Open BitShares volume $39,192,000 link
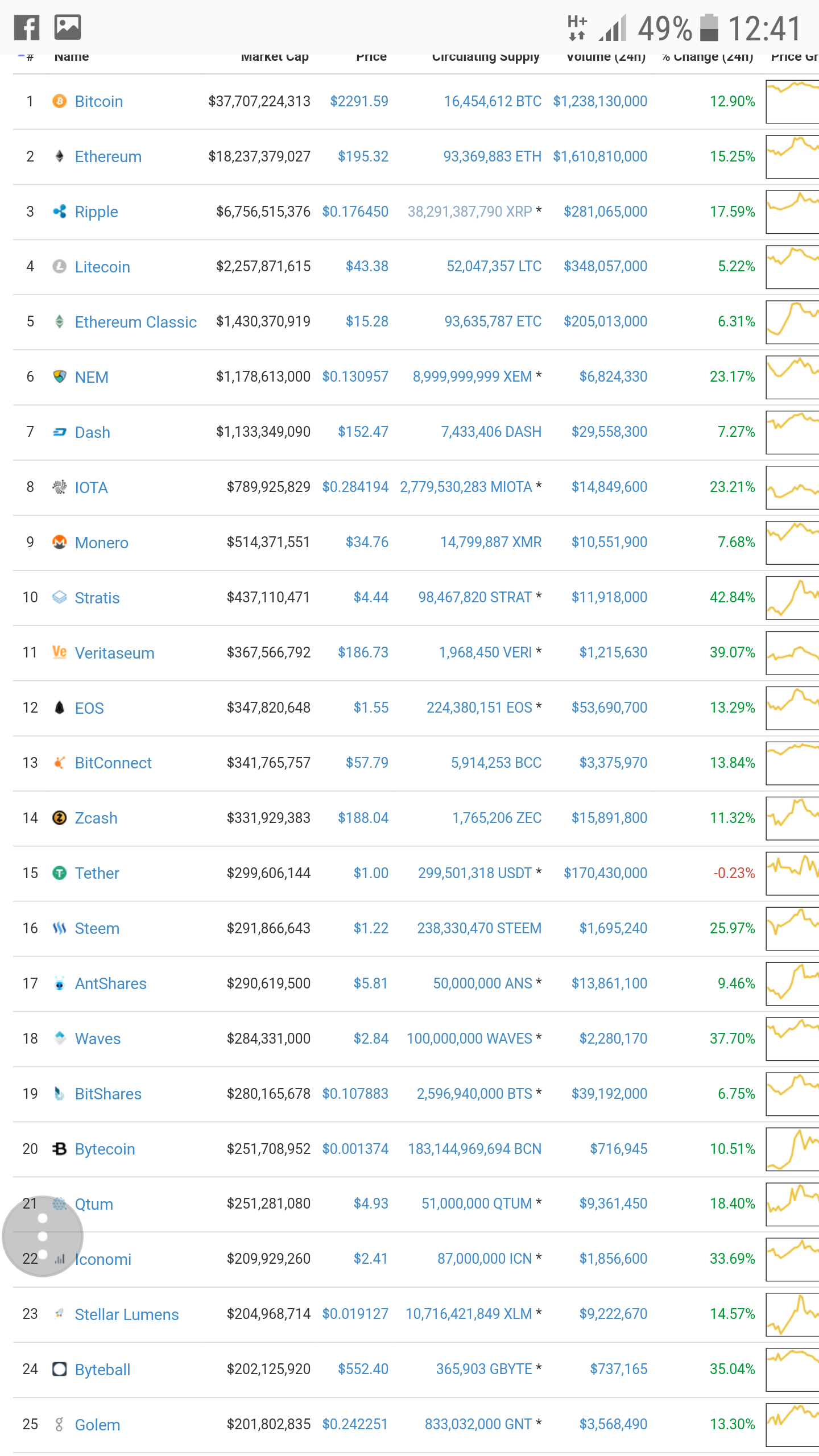This screenshot has height=1456, width=819. (609, 1094)
